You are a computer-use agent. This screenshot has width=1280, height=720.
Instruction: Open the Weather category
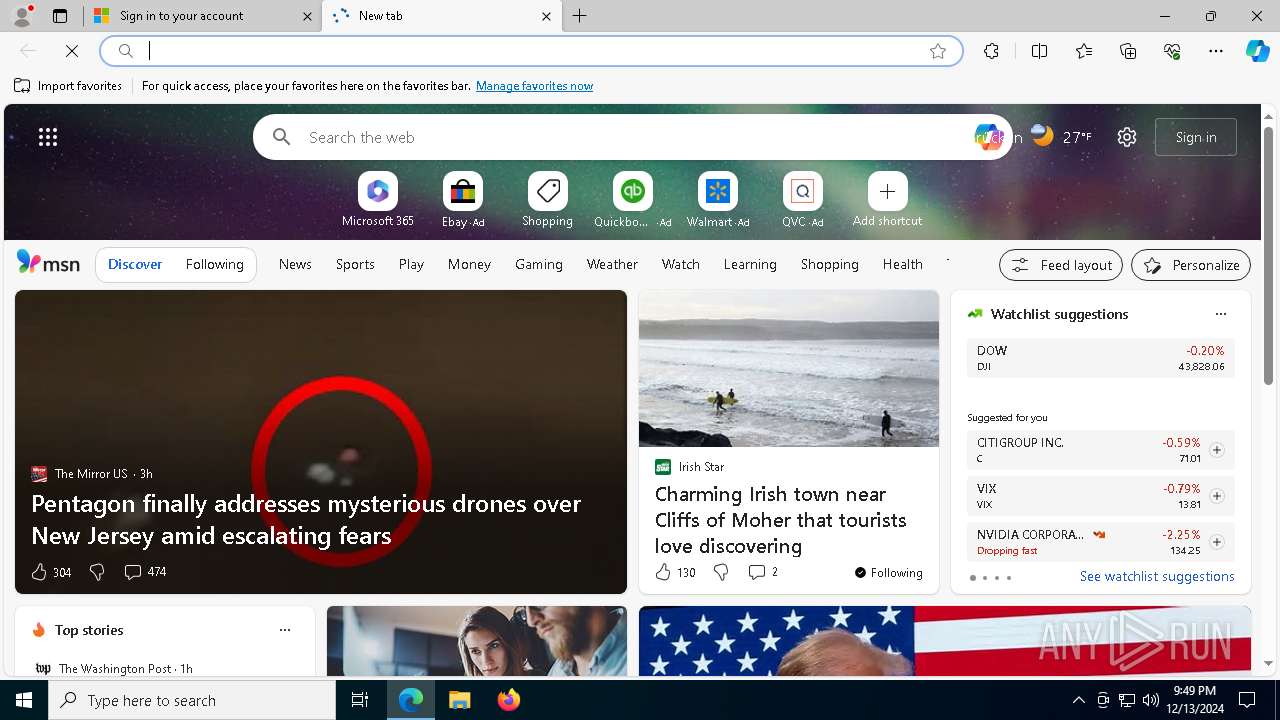tap(612, 264)
